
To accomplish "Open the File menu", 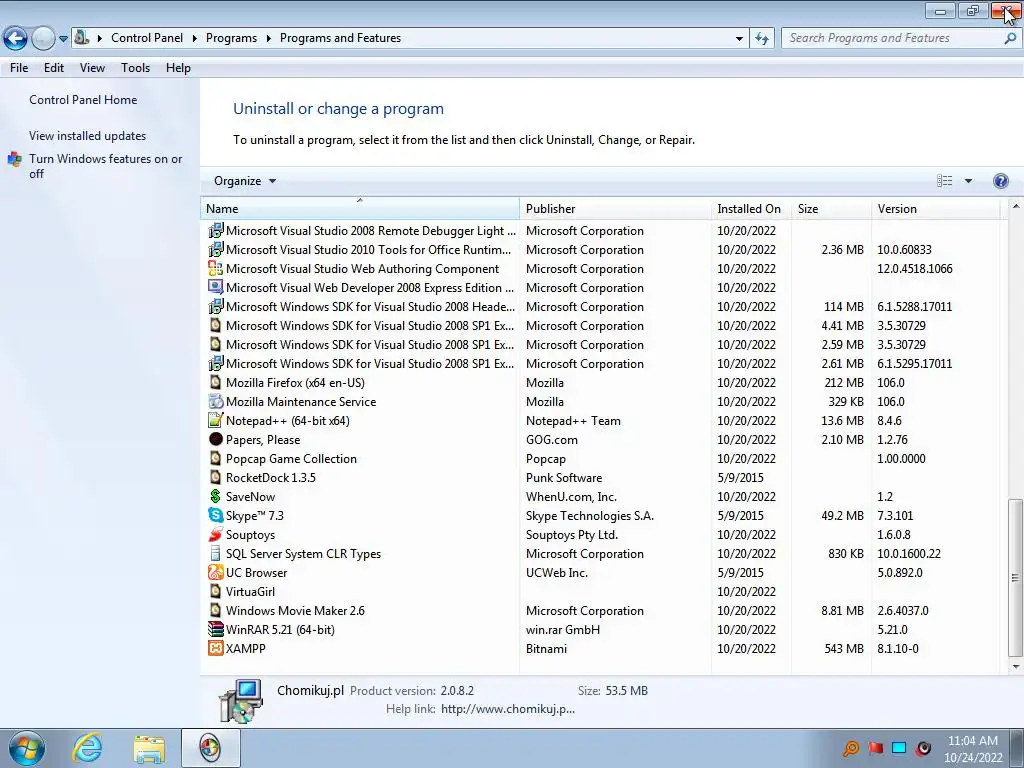I will click(19, 68).
